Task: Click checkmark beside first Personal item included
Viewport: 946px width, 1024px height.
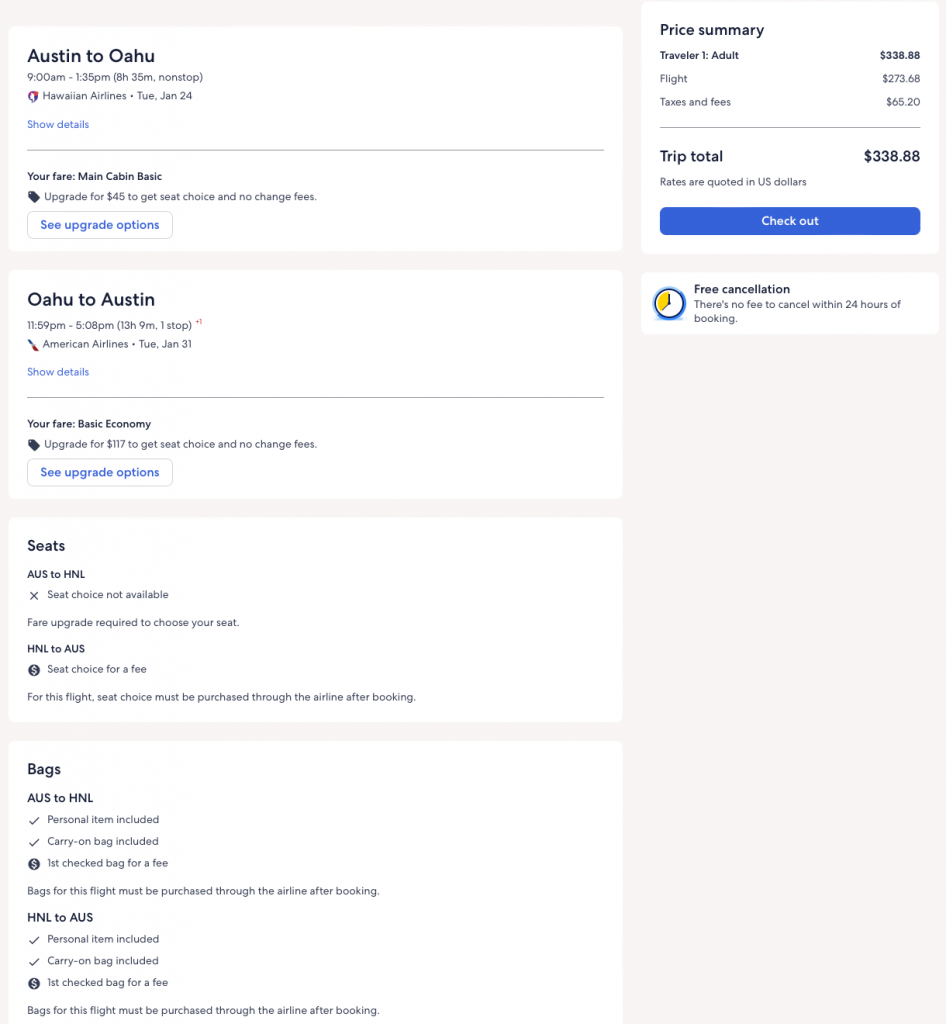Action: pyautogui.click(x=34, y=820)
